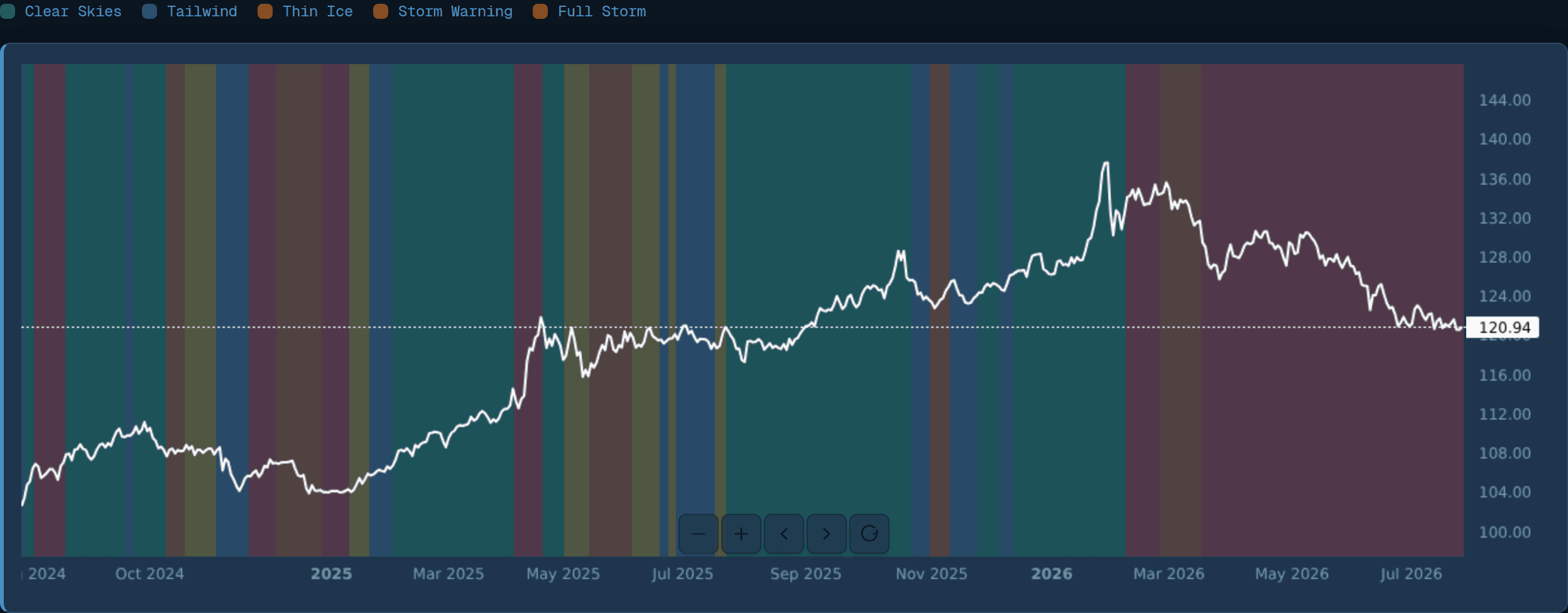Viewport: 1568px width, 613px height.
Task: Click the 140.00 price axis label
Action: point(1505,139)
